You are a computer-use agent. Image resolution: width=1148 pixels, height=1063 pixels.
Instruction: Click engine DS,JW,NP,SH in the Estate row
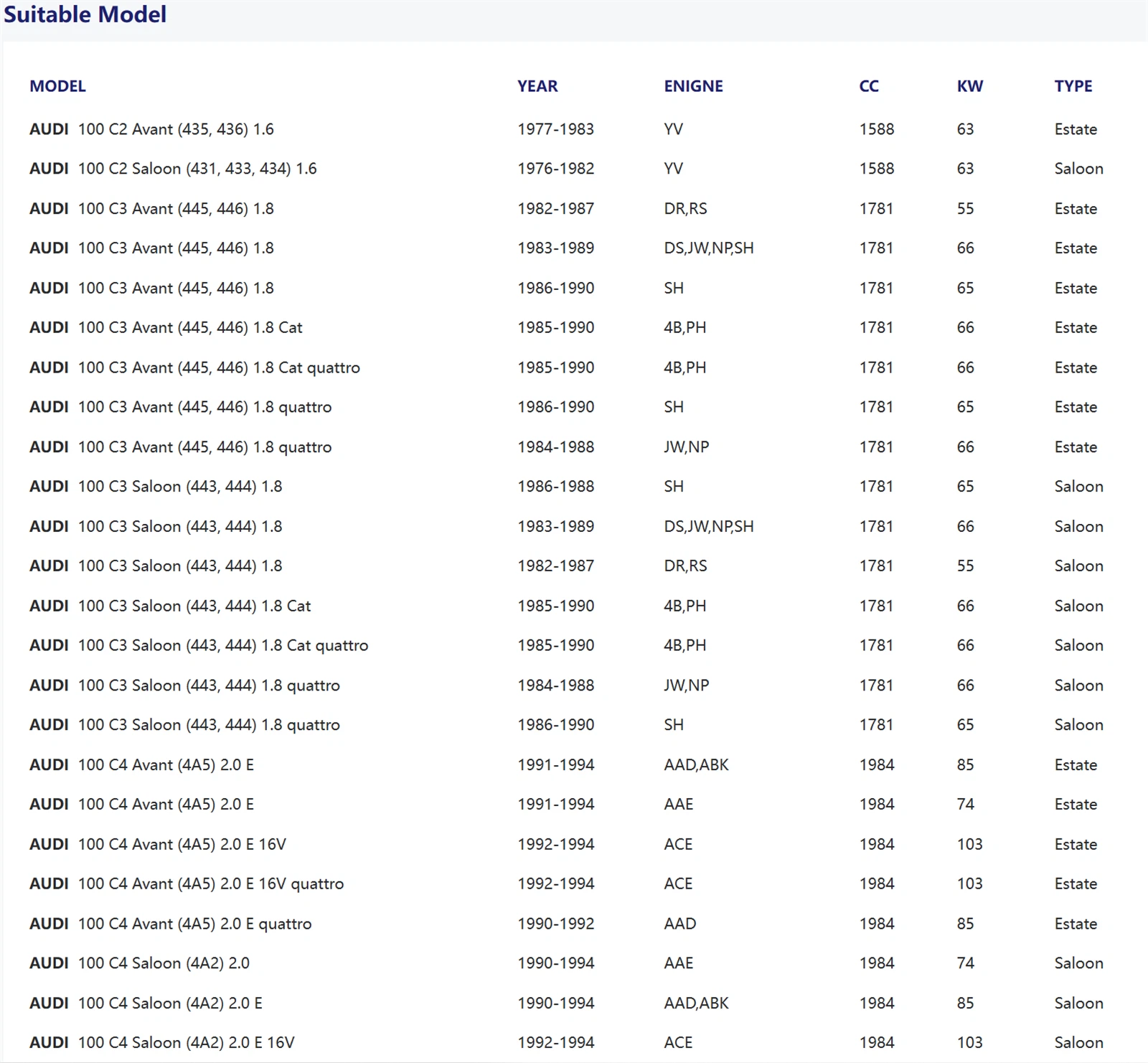click(709, 248)
